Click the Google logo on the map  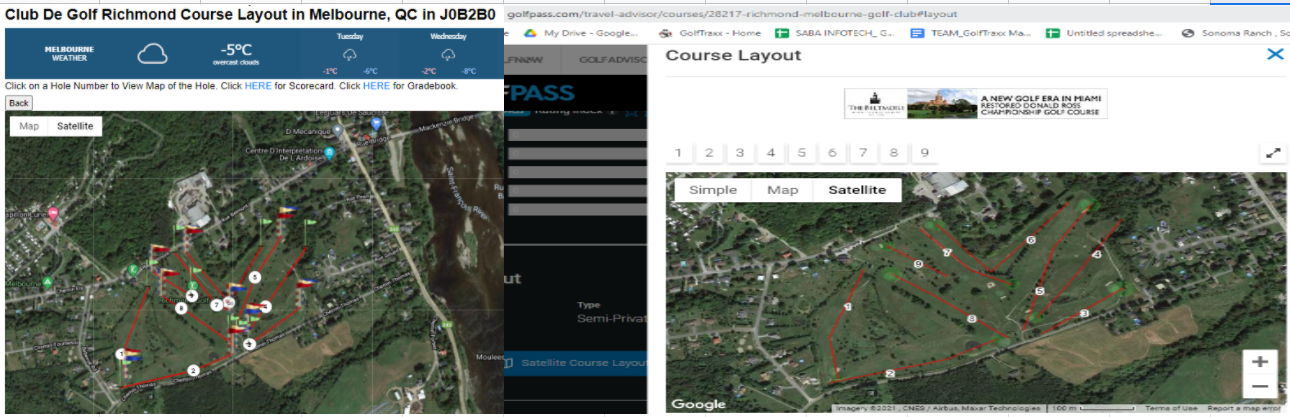click(x=698, y=404)
